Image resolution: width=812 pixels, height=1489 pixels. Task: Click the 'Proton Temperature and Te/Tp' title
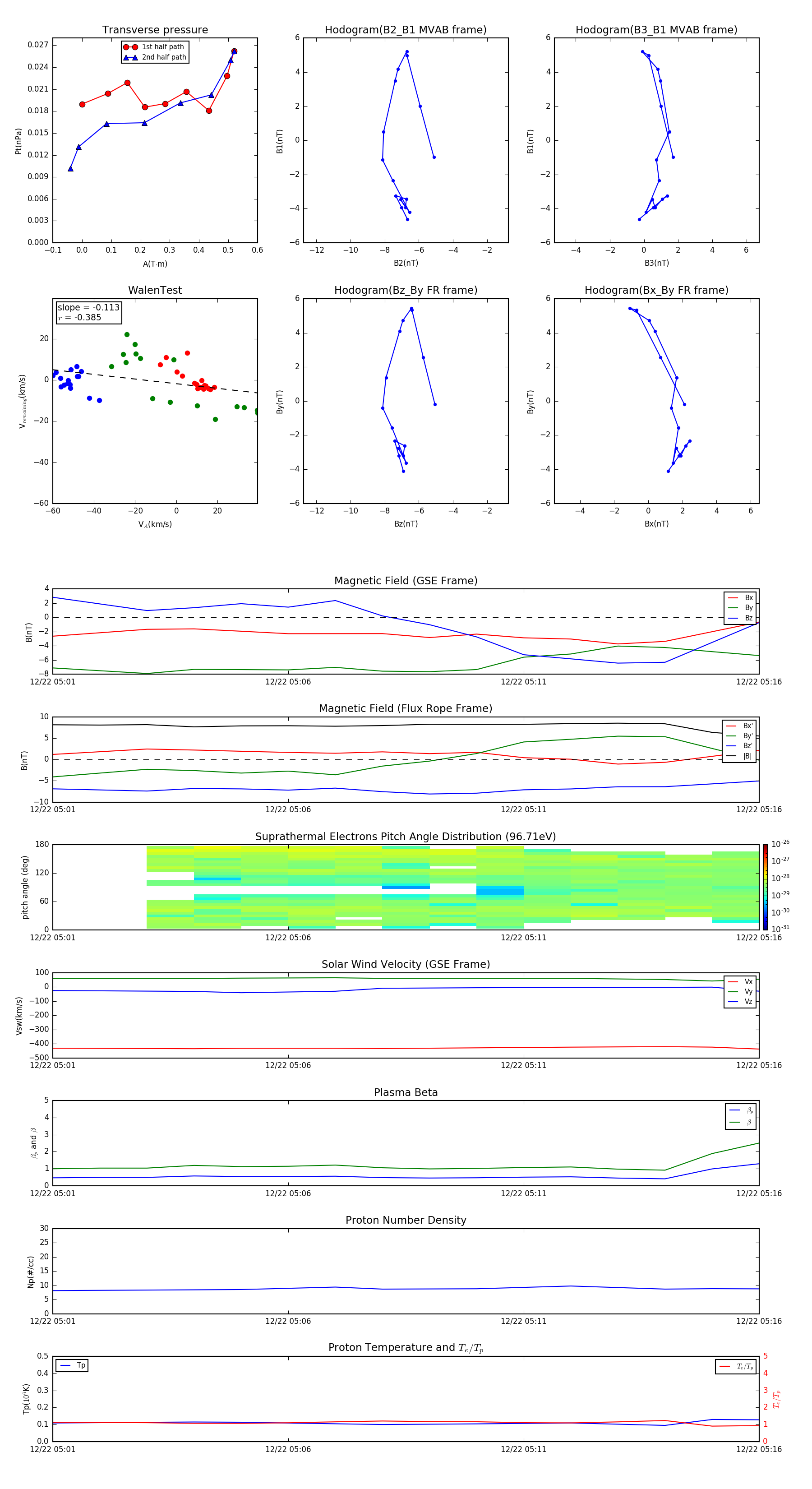coord(406,1348)
